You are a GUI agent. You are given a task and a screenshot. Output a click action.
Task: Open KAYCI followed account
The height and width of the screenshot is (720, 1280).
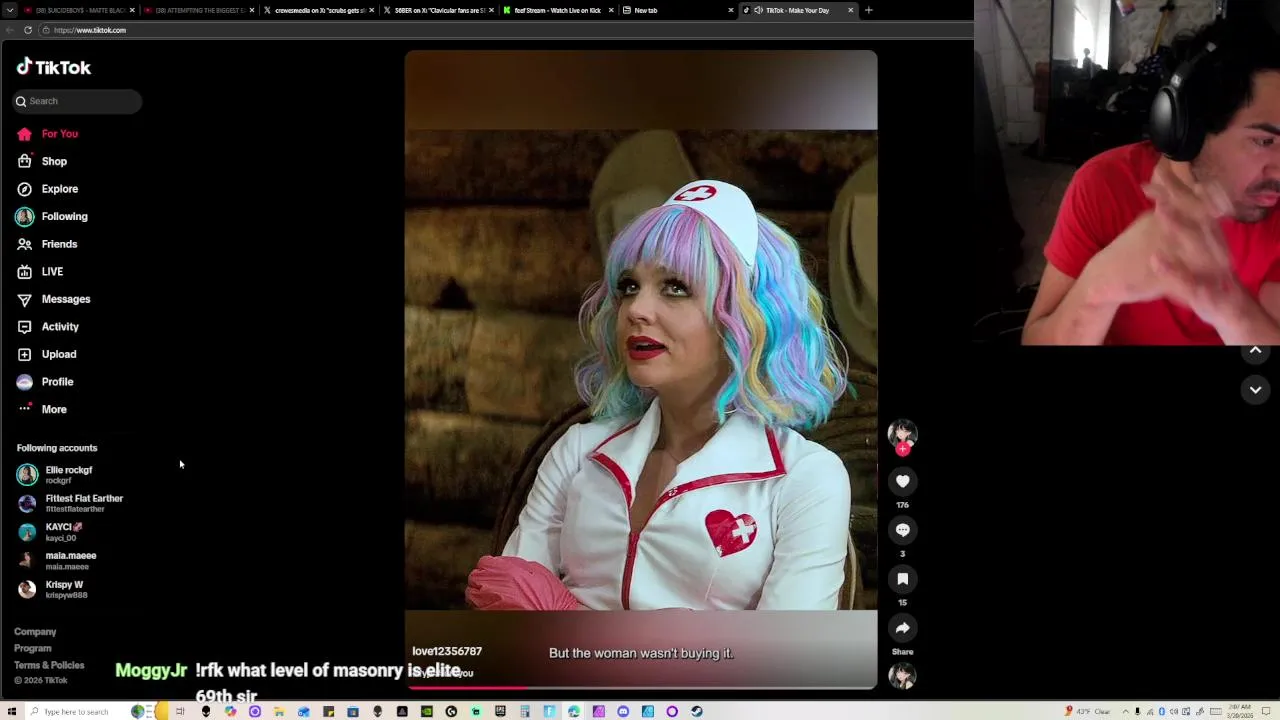(50, 532)
